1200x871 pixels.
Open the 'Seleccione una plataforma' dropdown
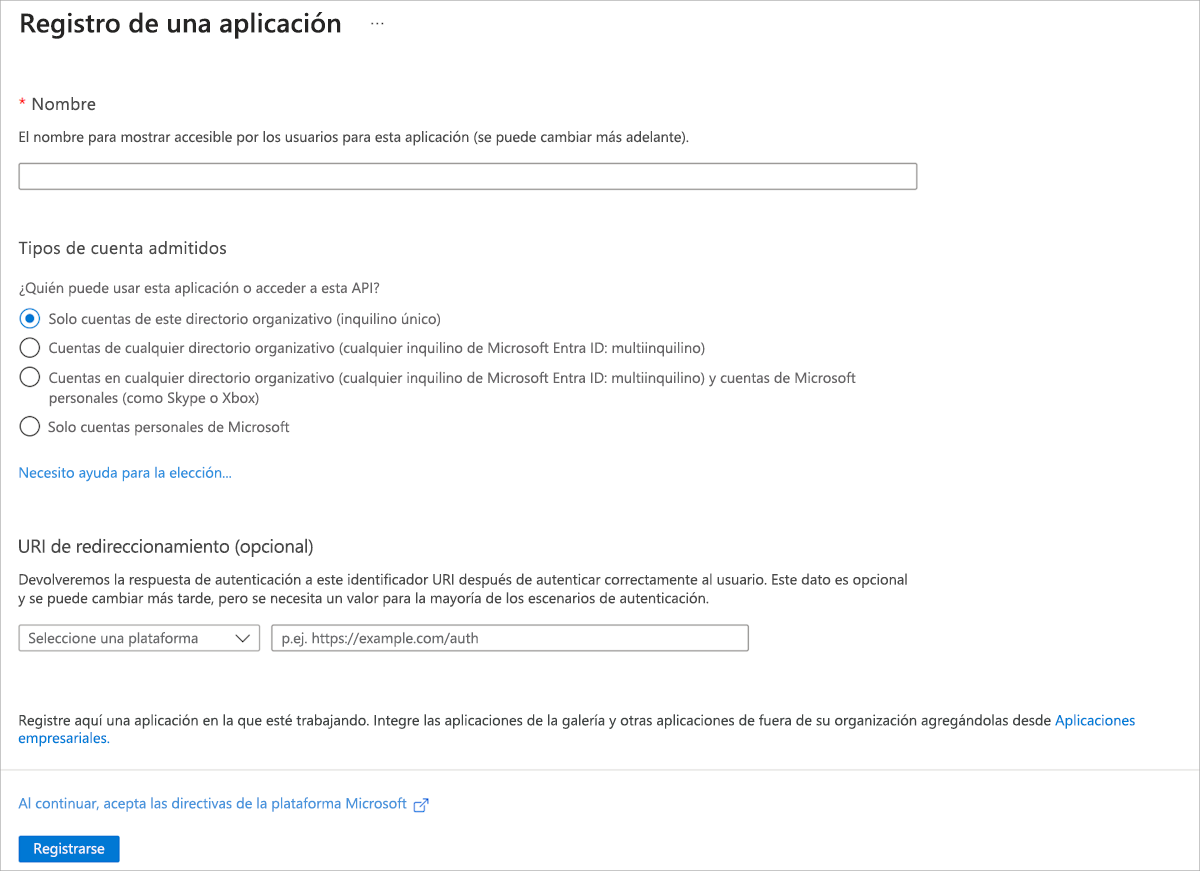click(138, 637)
